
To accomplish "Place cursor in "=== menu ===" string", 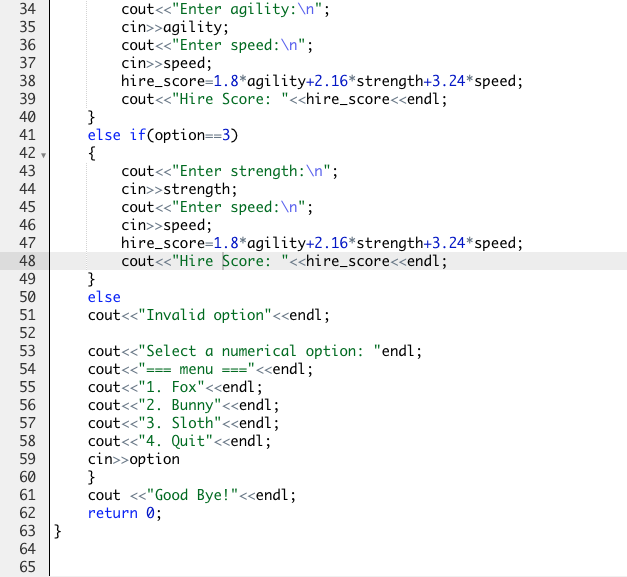I will 196,369.
